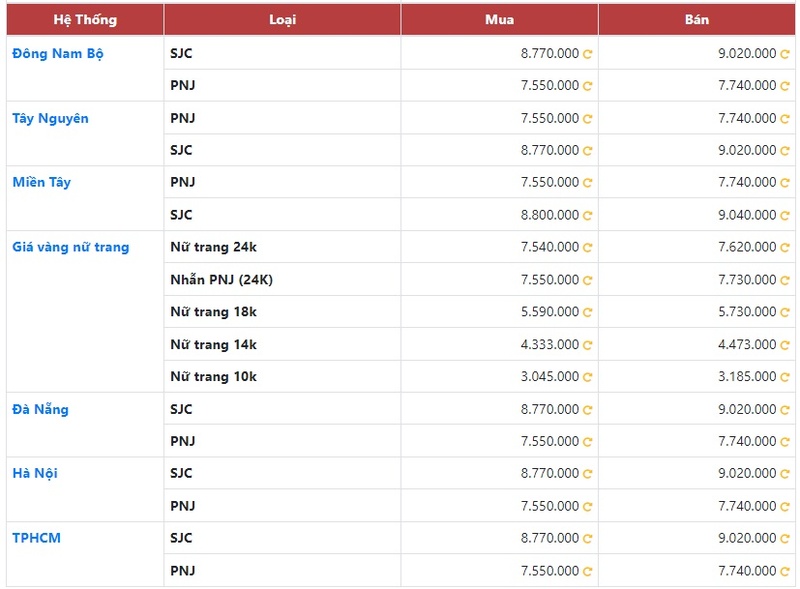Open the Giá vàng nữ trang link
Image resolution: width=800 pixels, height=589 pixels.
tap(71, 247)
